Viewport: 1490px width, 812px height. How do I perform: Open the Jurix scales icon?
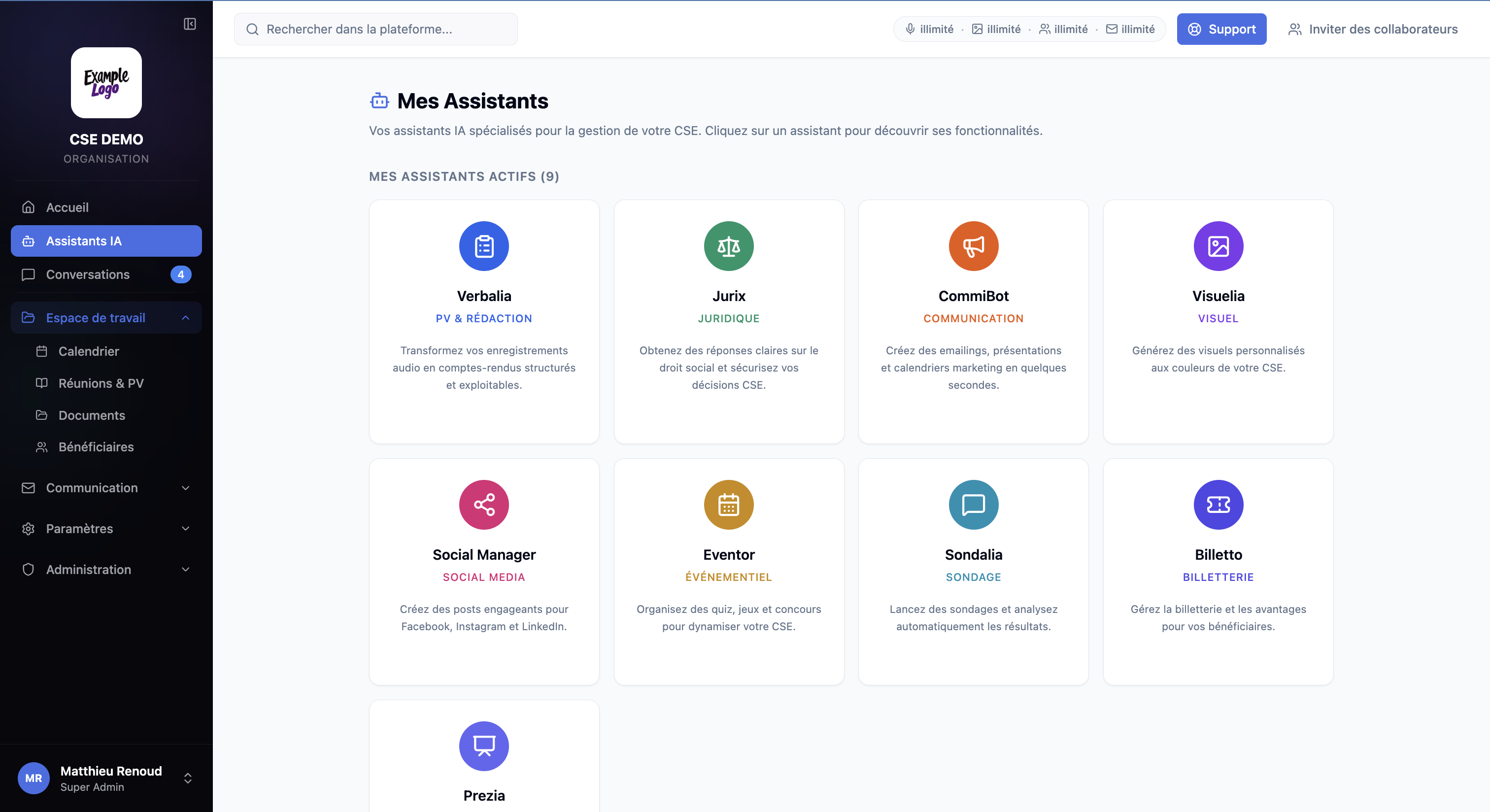coord(729,246)
